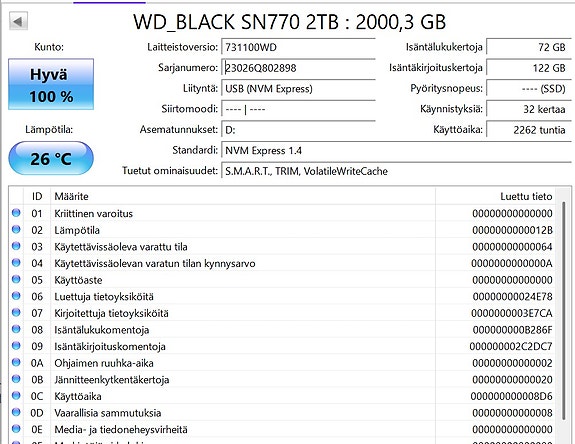Select the Käyttöaste row
Screen dimensions: 575x444
282,280
